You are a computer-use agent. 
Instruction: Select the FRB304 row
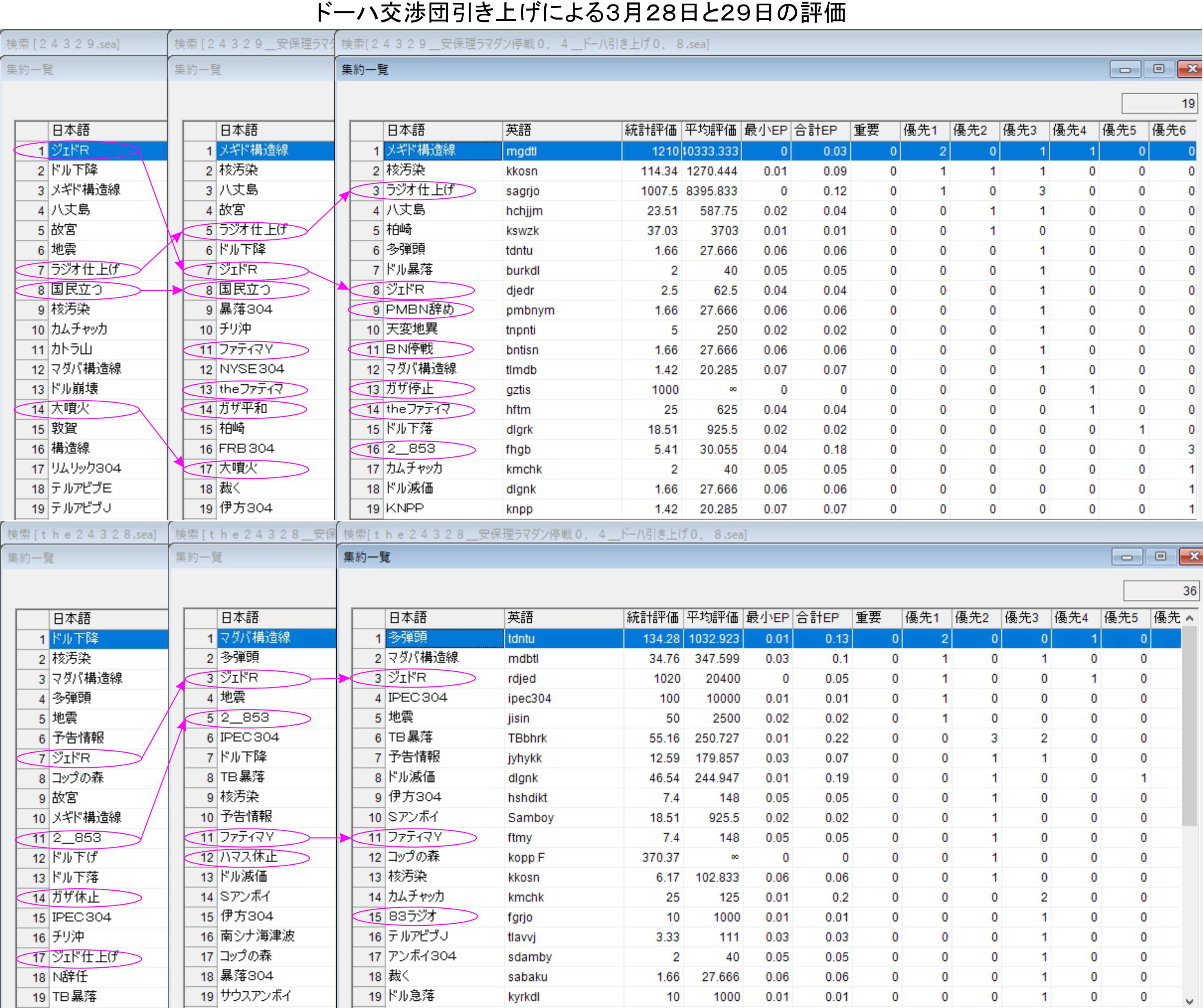(259, 449)
